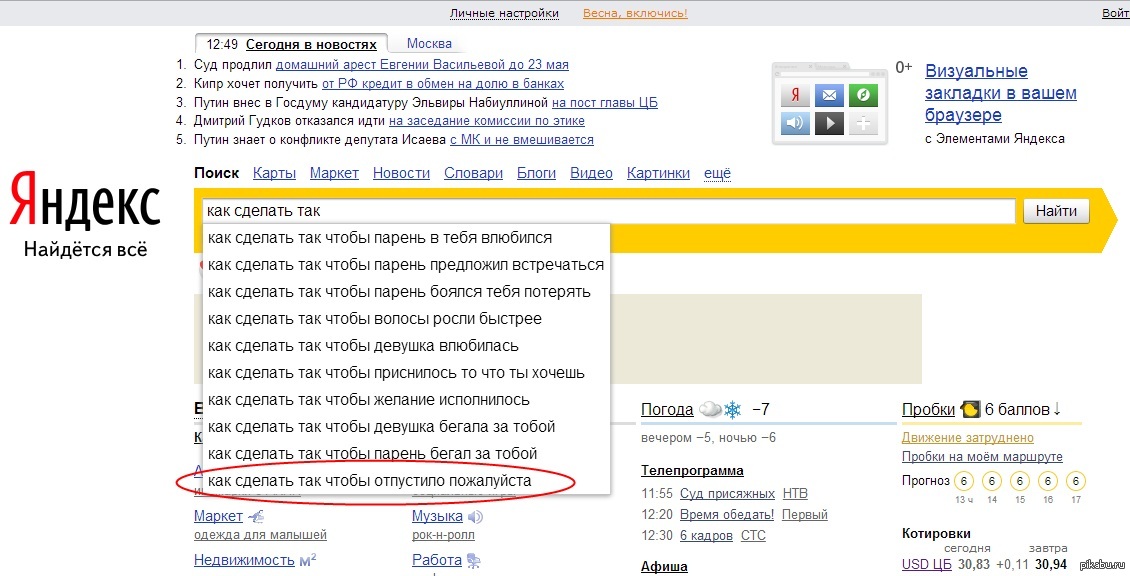Choose suggestion девушка влюбилась
The width and height of the screenshot is (1130, 576).
click(x=406, y=346)
